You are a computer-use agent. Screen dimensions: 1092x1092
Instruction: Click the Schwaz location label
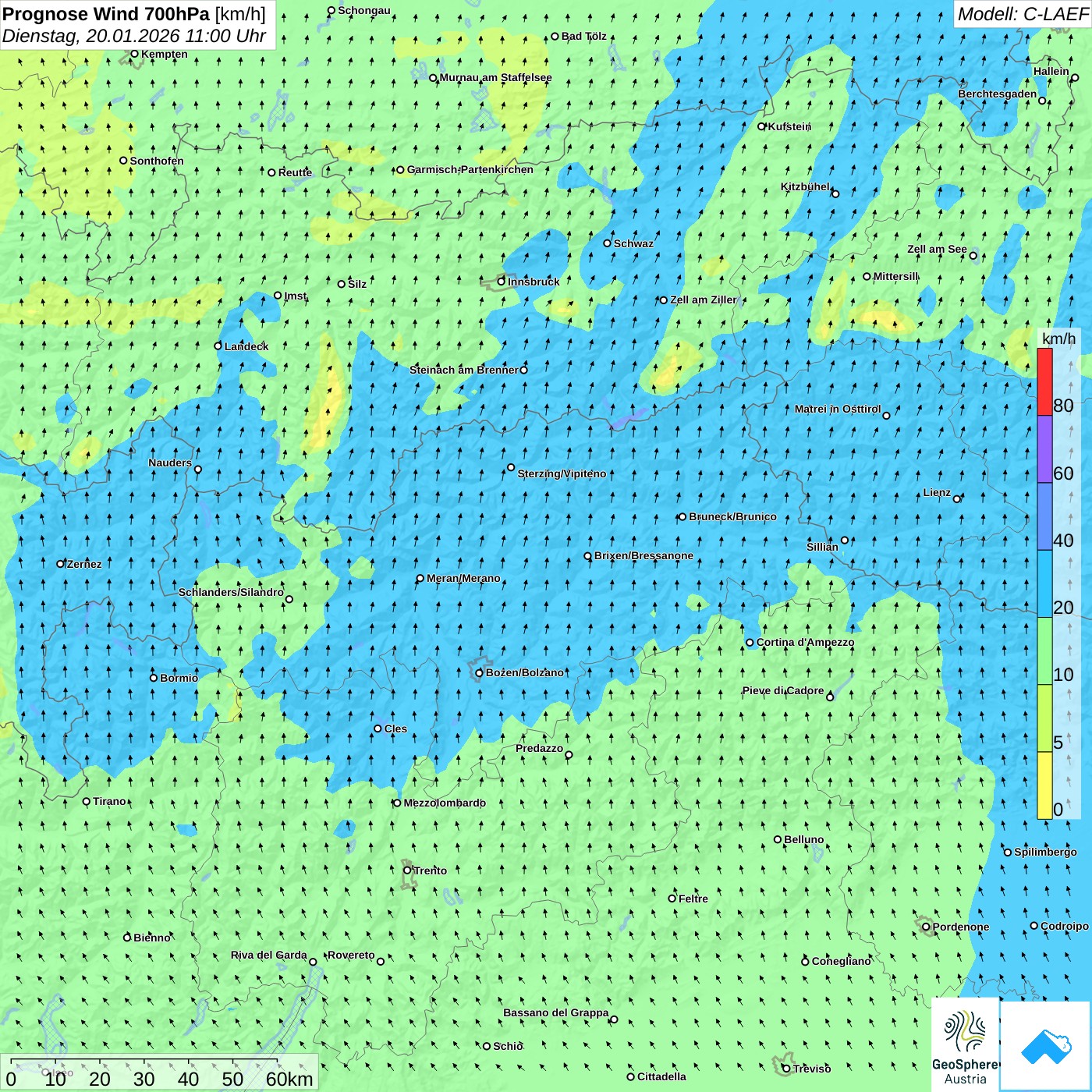pos(633,243)
